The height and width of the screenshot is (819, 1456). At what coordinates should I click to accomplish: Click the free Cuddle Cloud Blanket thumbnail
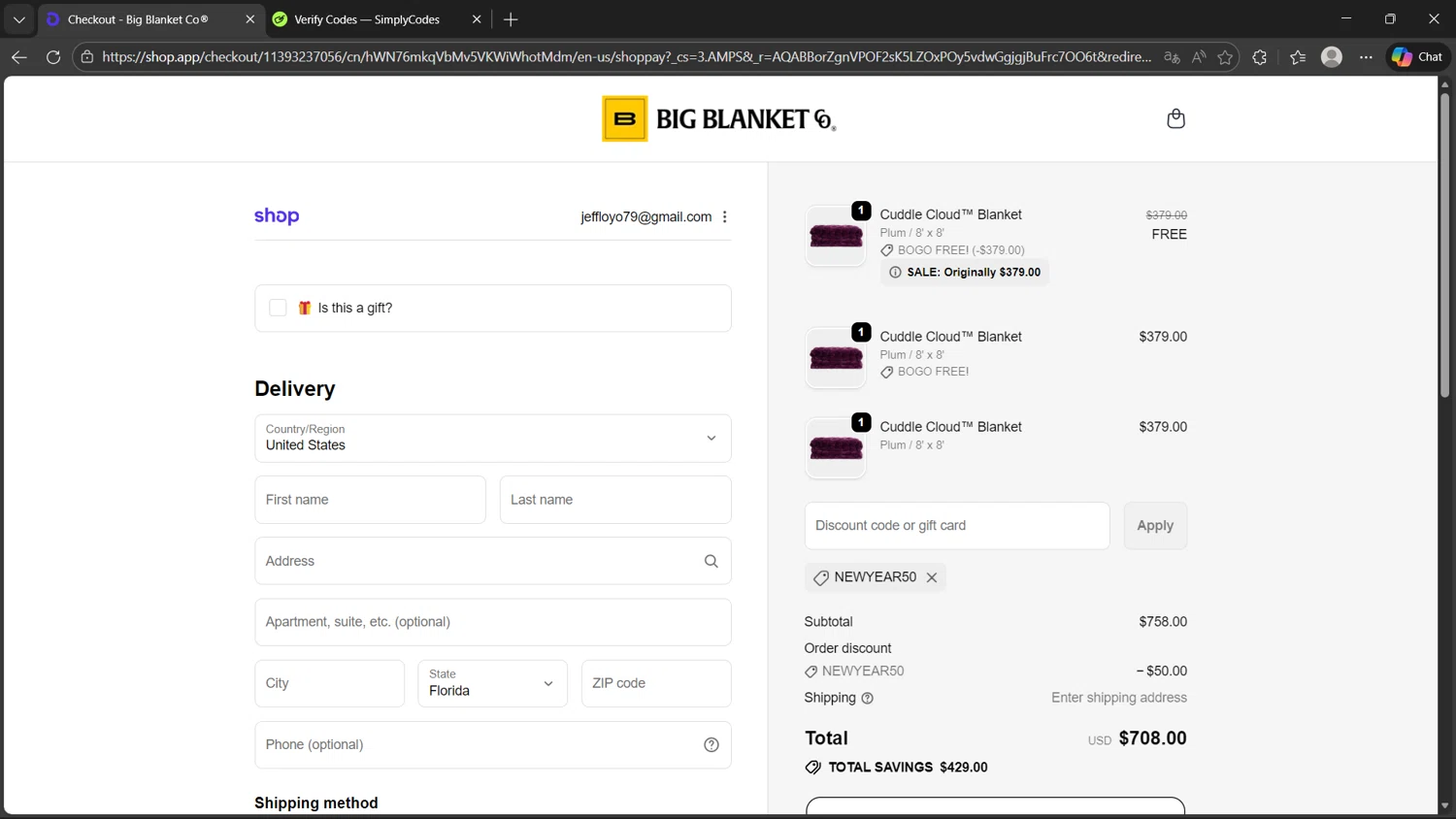pyautogui.click(x=836, y=236)
